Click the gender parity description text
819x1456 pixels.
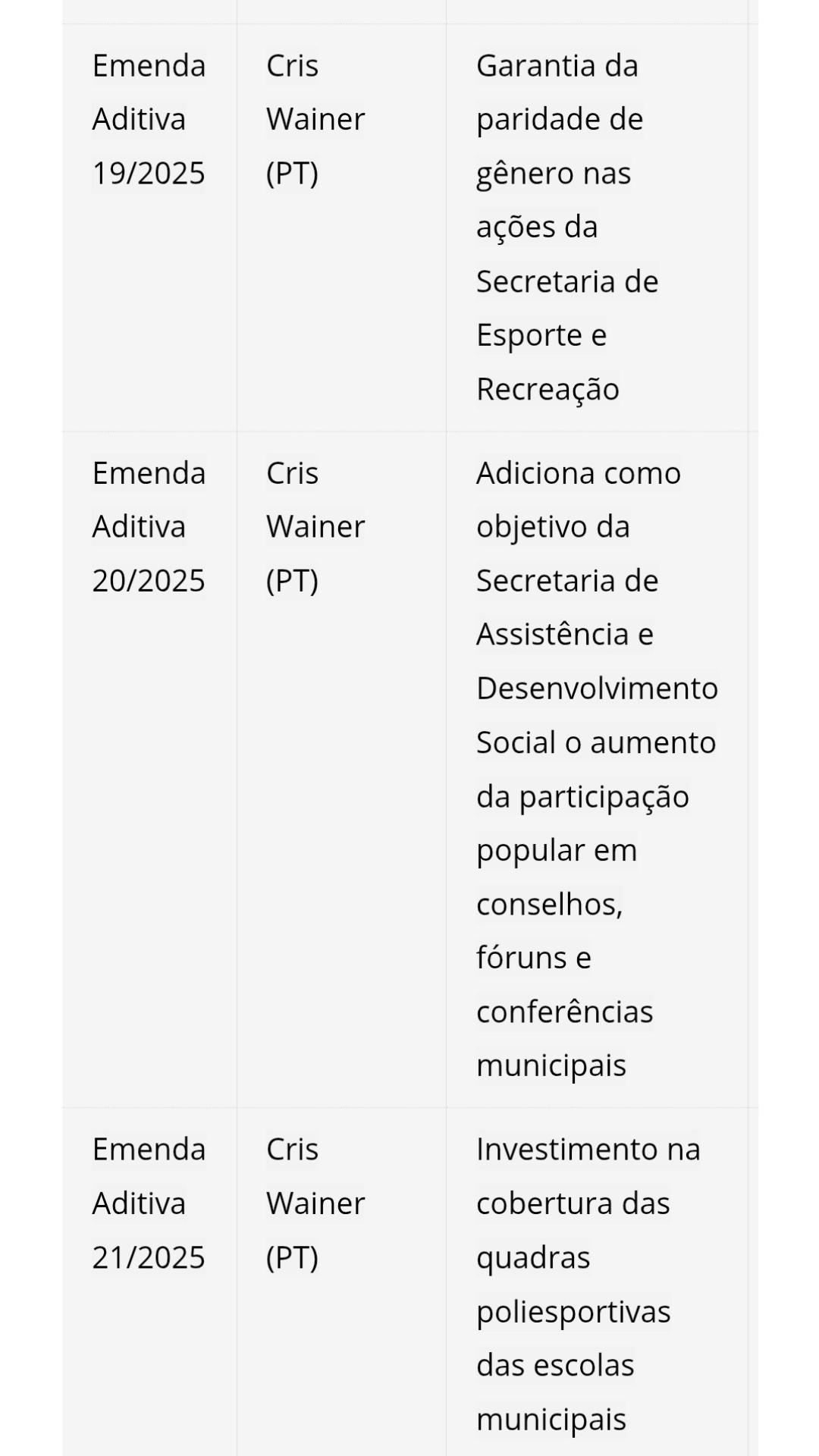[566, 227]
